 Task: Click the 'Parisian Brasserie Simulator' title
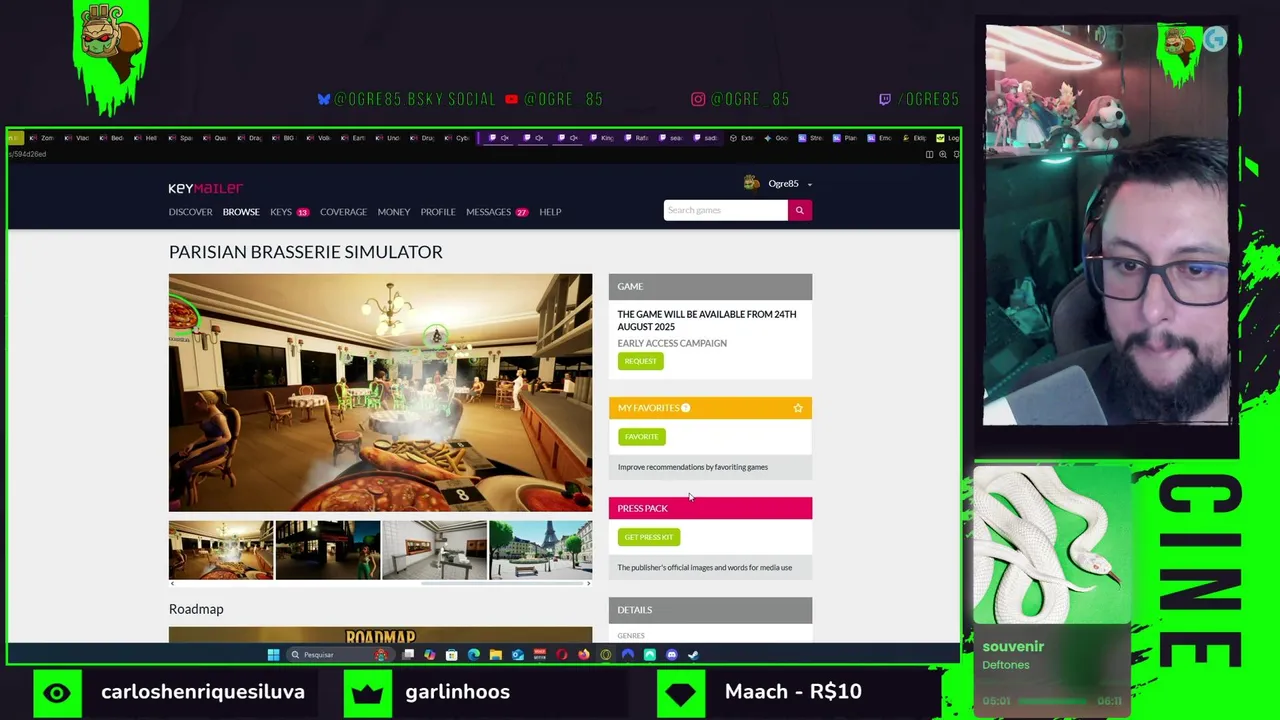click(305, 252)
